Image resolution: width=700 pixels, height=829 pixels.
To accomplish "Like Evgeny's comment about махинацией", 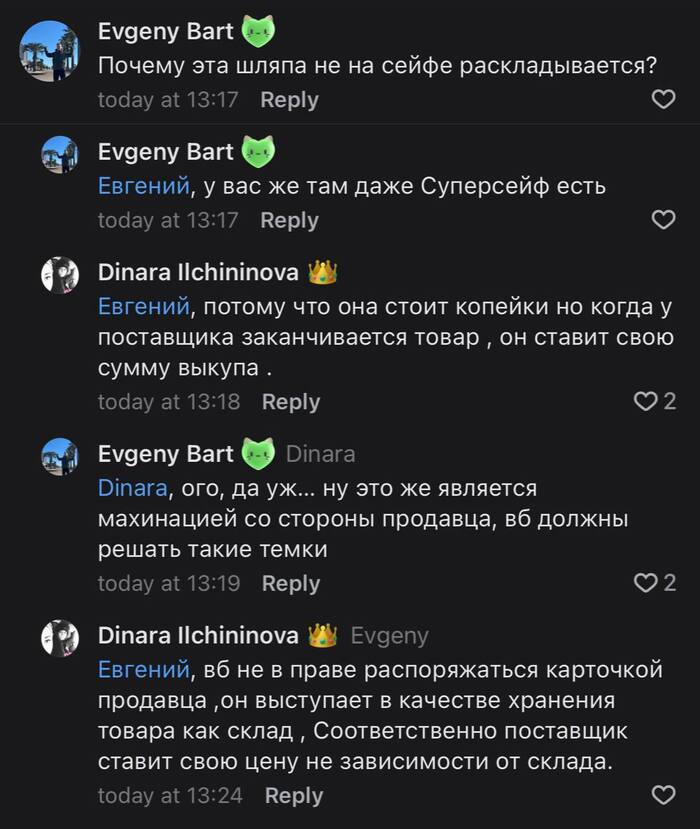I will coord(645,582).
